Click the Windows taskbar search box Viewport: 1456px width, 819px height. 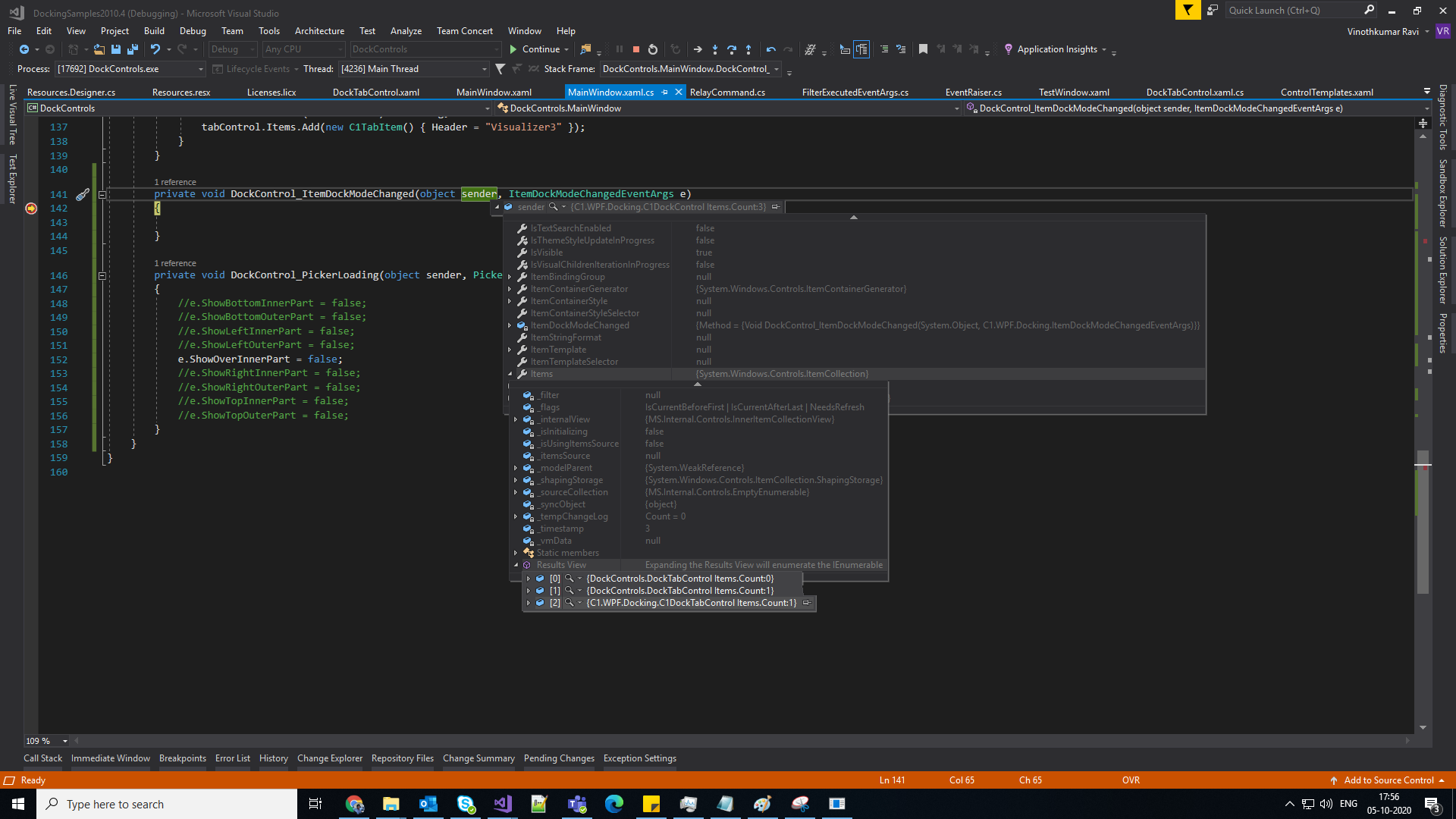(167, 804)
